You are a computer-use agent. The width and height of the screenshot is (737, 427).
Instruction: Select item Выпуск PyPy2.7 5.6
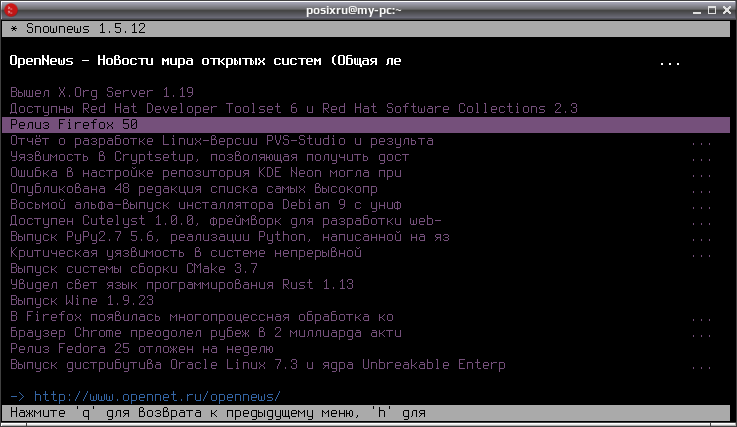(229, 237)
